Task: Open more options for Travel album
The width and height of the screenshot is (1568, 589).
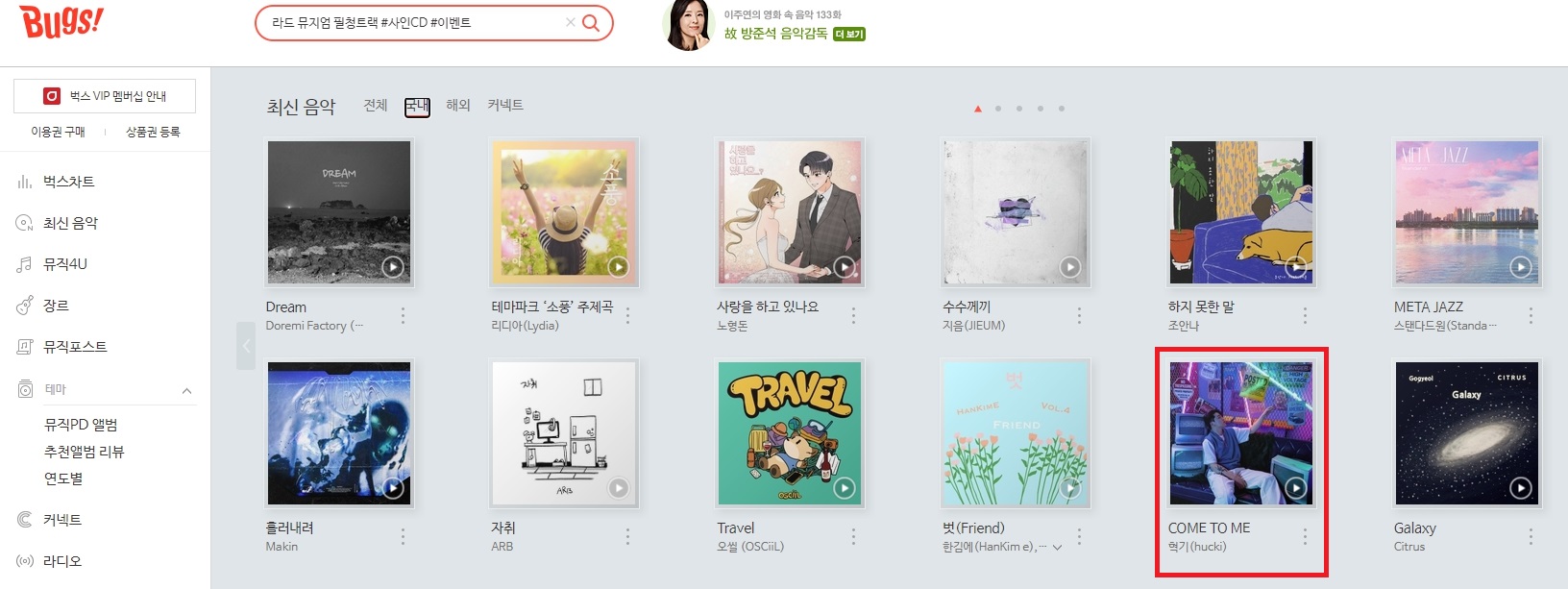Action: click(853, 536)
